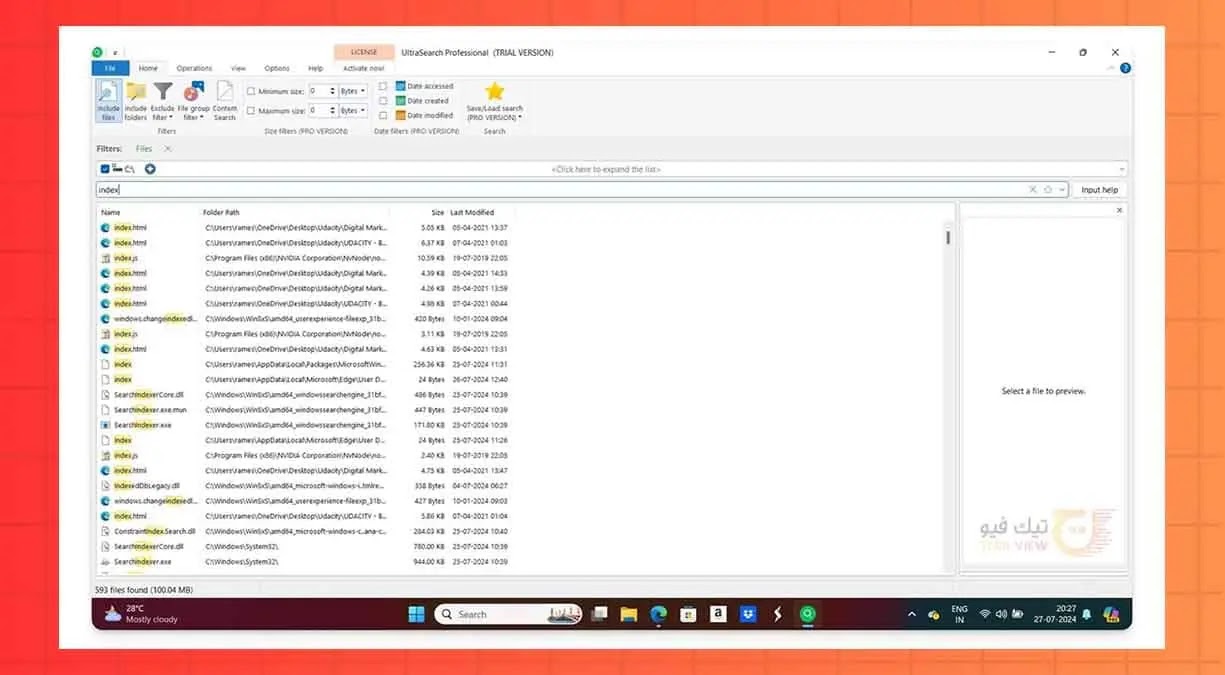The image size is (1225, 675).
Task: Click the Date created calendar icon
Action: [x=400, y=101]
